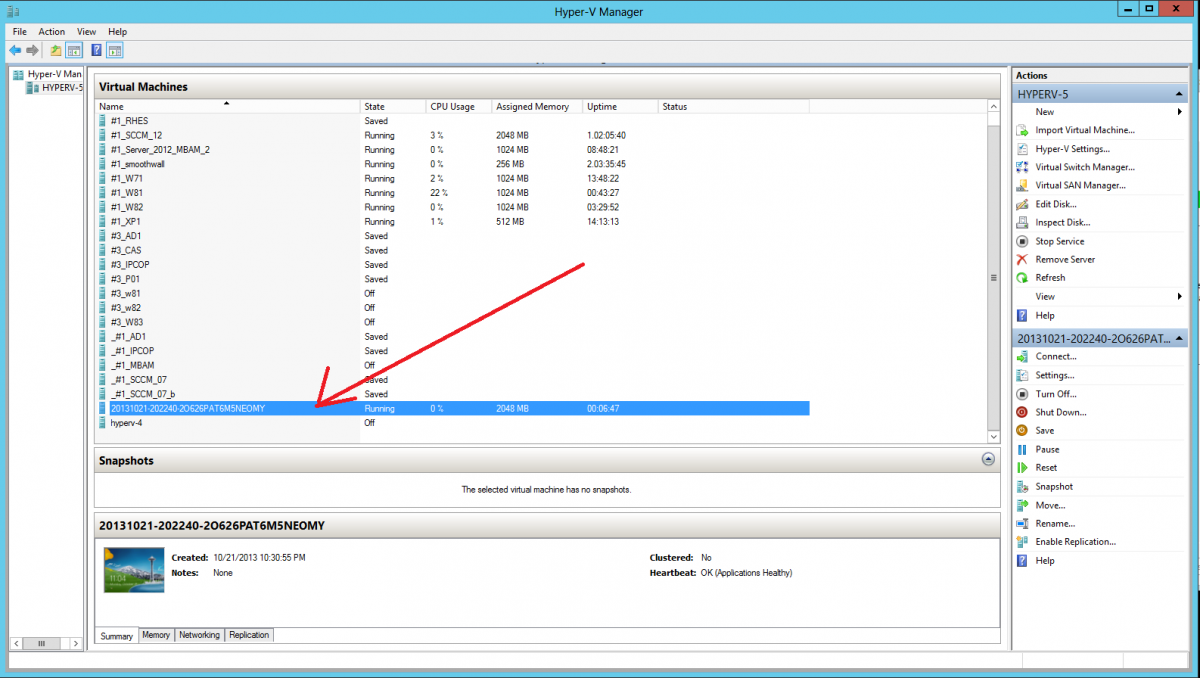Screen dimensions: 1200x678
Task: Click the Turn Off icon
Action: (x=1022, y=394)
